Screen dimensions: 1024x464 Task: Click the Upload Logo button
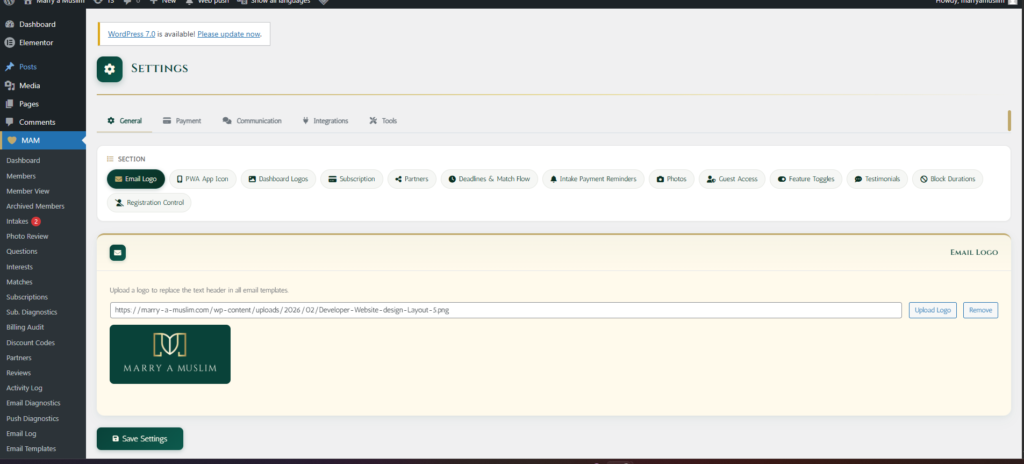[933, 310]
